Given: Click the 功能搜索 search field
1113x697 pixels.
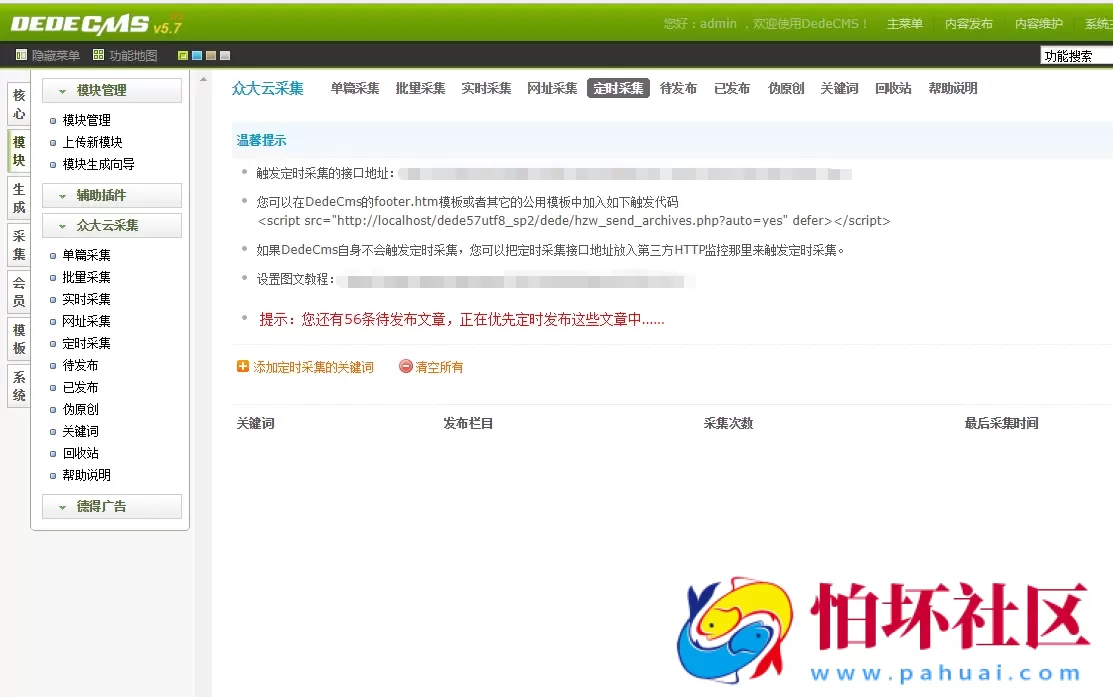Looking at the screenshot, I should [1079, 56].
